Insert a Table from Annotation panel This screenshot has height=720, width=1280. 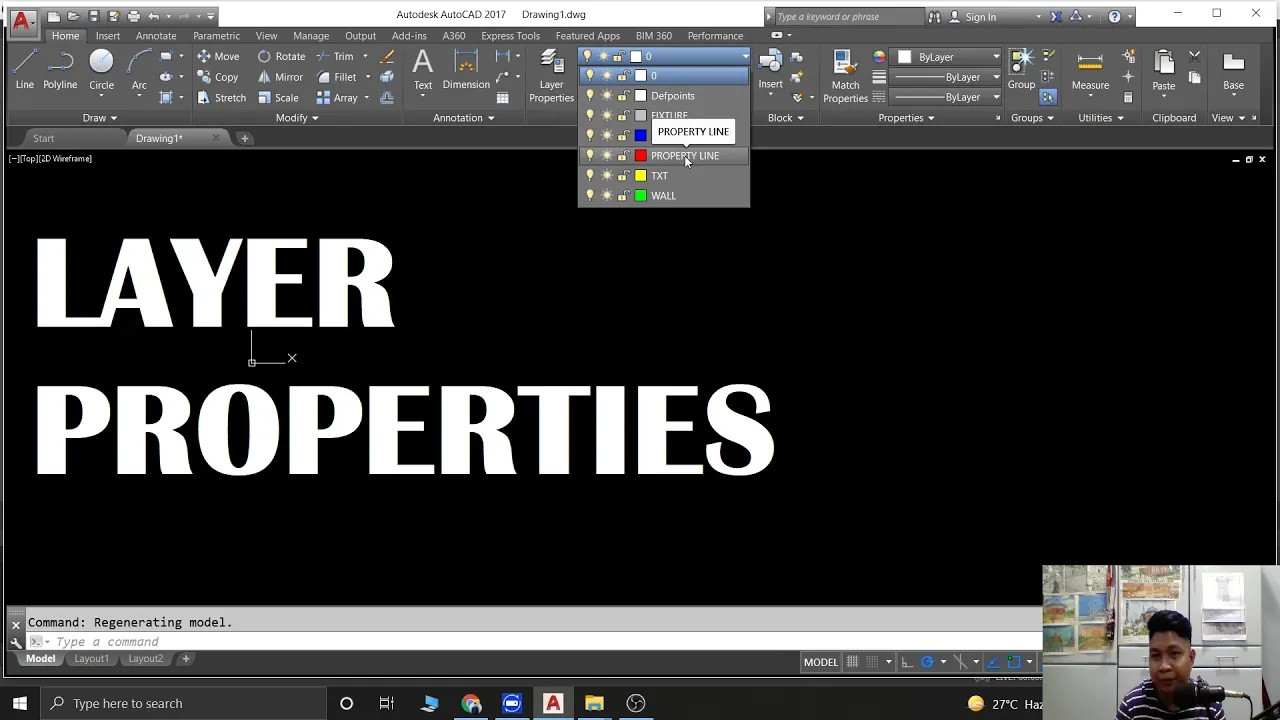click(x=503, y=97)
